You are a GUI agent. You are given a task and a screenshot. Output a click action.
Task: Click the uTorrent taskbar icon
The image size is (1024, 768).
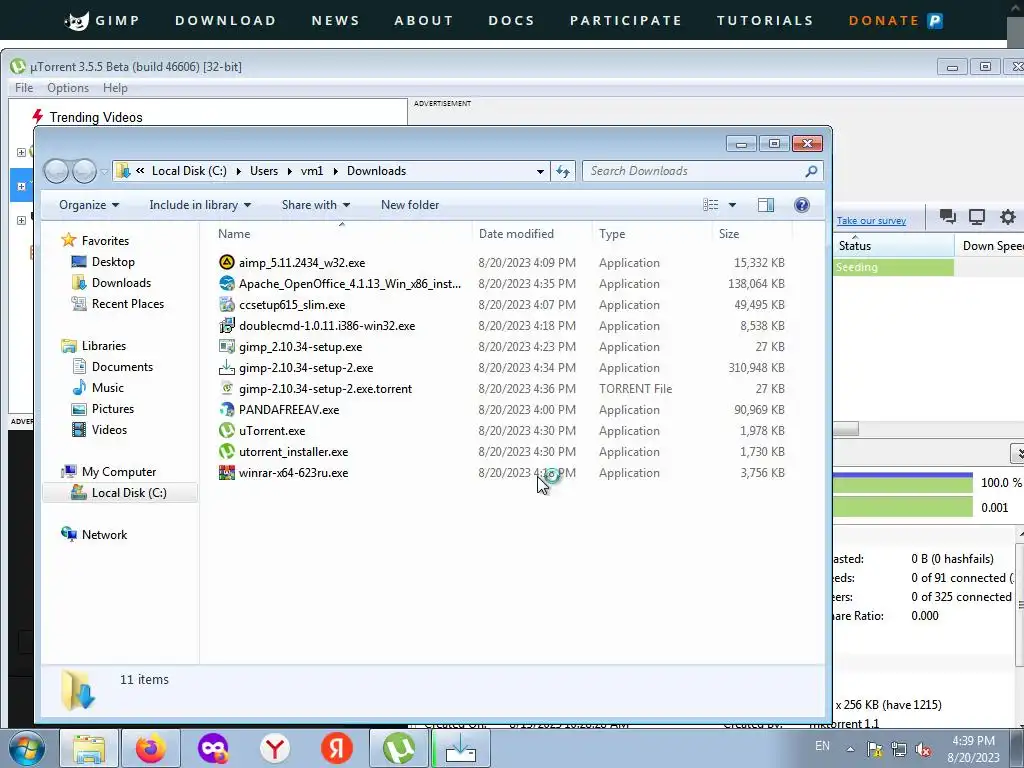point(399,748)
